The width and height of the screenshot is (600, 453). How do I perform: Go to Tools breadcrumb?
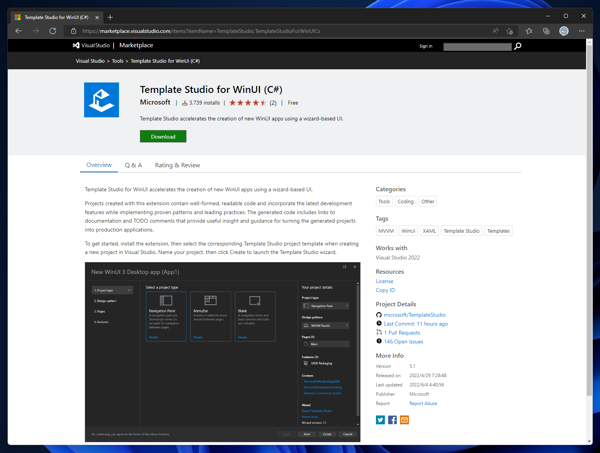coord(118,61)
